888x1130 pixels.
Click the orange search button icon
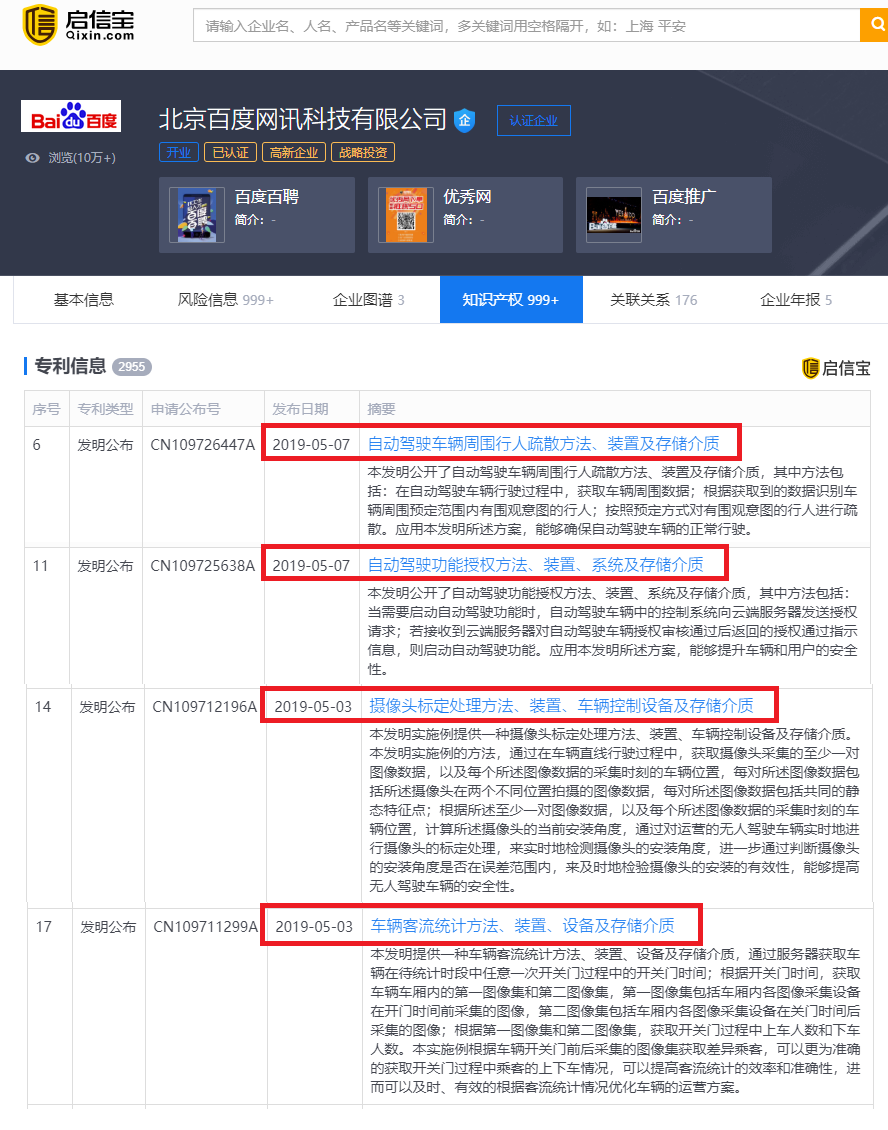coord(876,25)
